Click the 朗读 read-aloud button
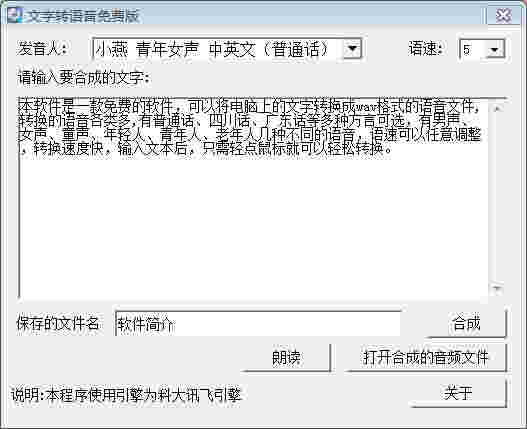The width and height of the screenshot is (527, 429). coord(286,358)
